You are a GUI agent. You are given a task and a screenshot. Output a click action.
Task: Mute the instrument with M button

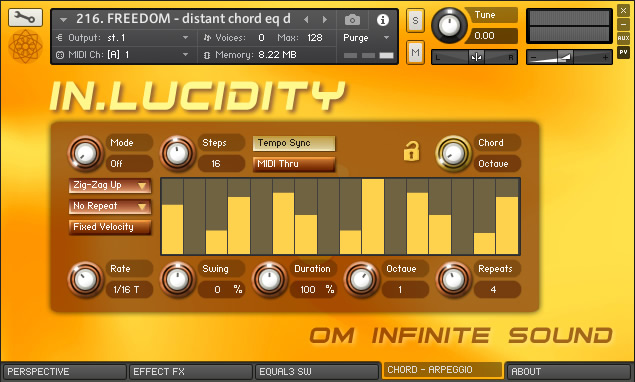tap(415, 52)
